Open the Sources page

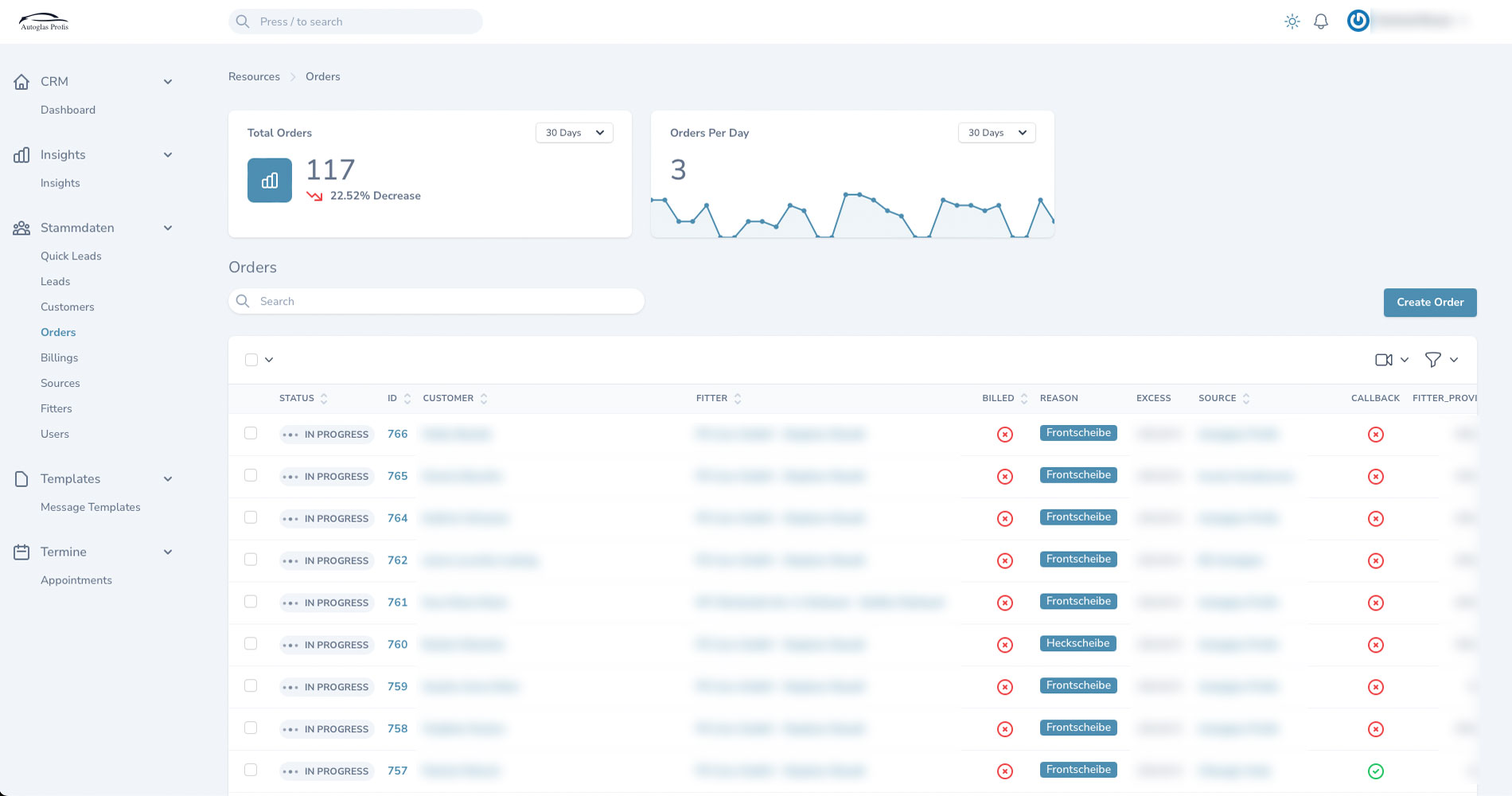pos(60,384)
